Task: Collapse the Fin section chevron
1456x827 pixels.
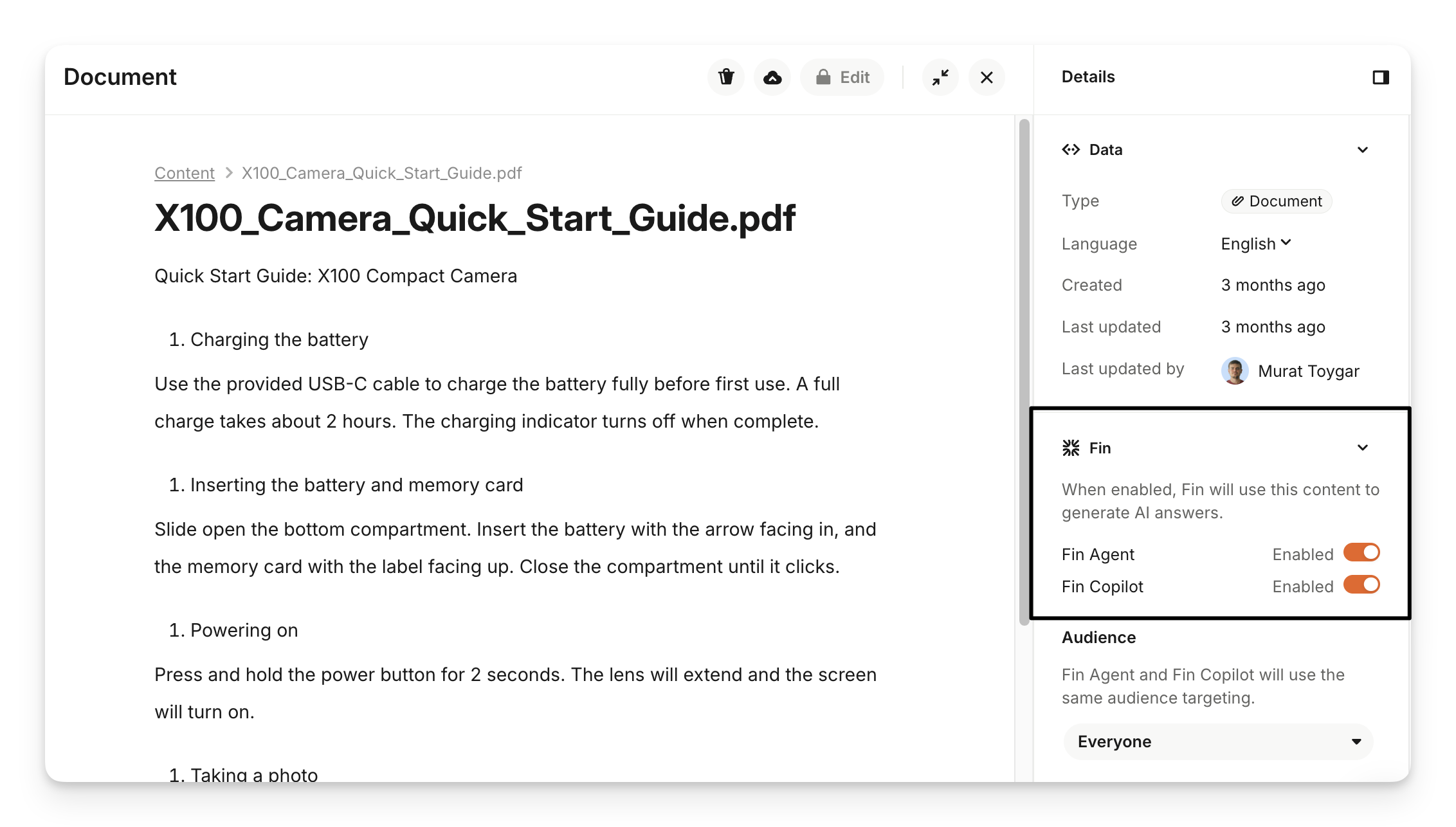Action: pos(1362,448)
